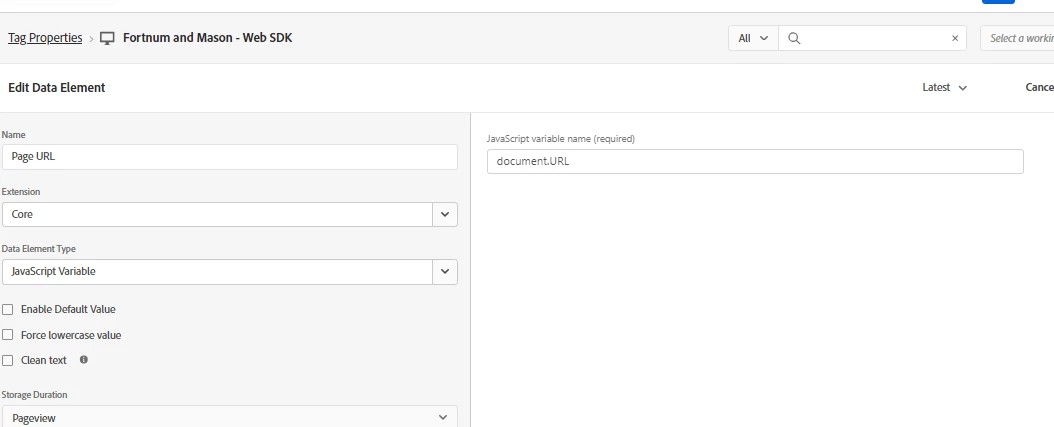
Task: Click the chevron on the Extension combo box
Action: click(x=445, y=215)
